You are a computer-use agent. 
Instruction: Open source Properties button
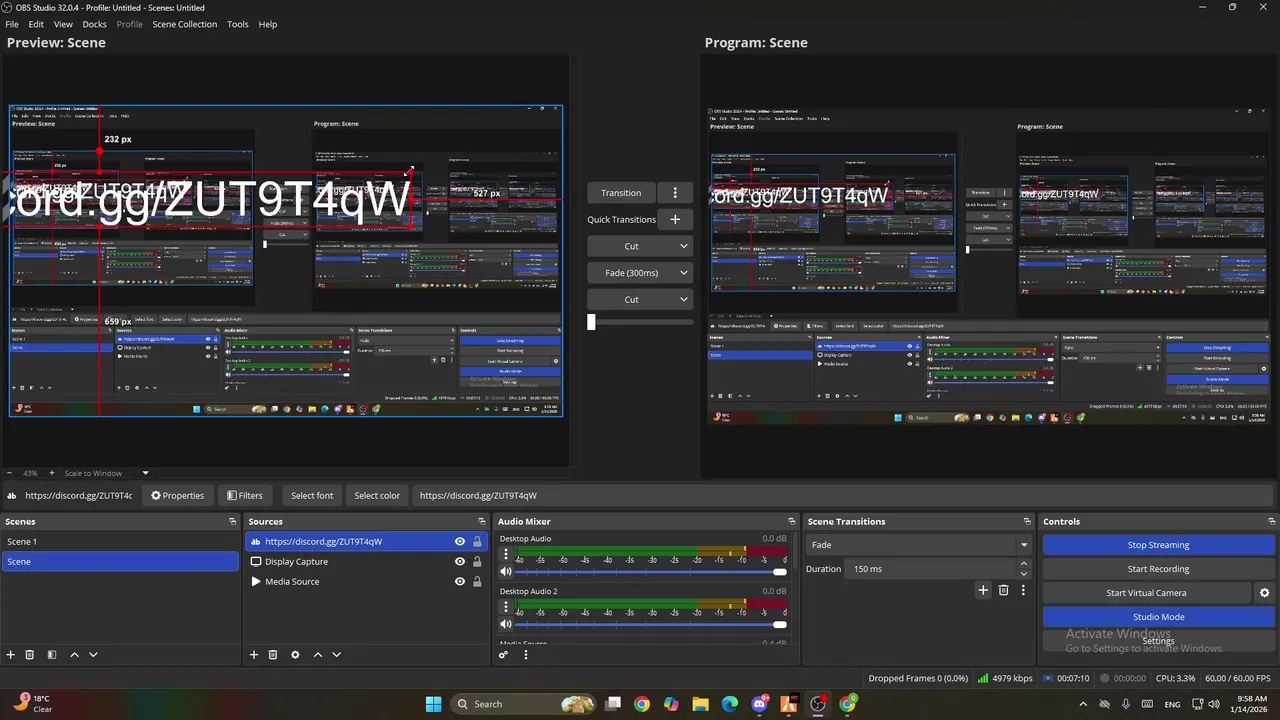tap(177, 495)
